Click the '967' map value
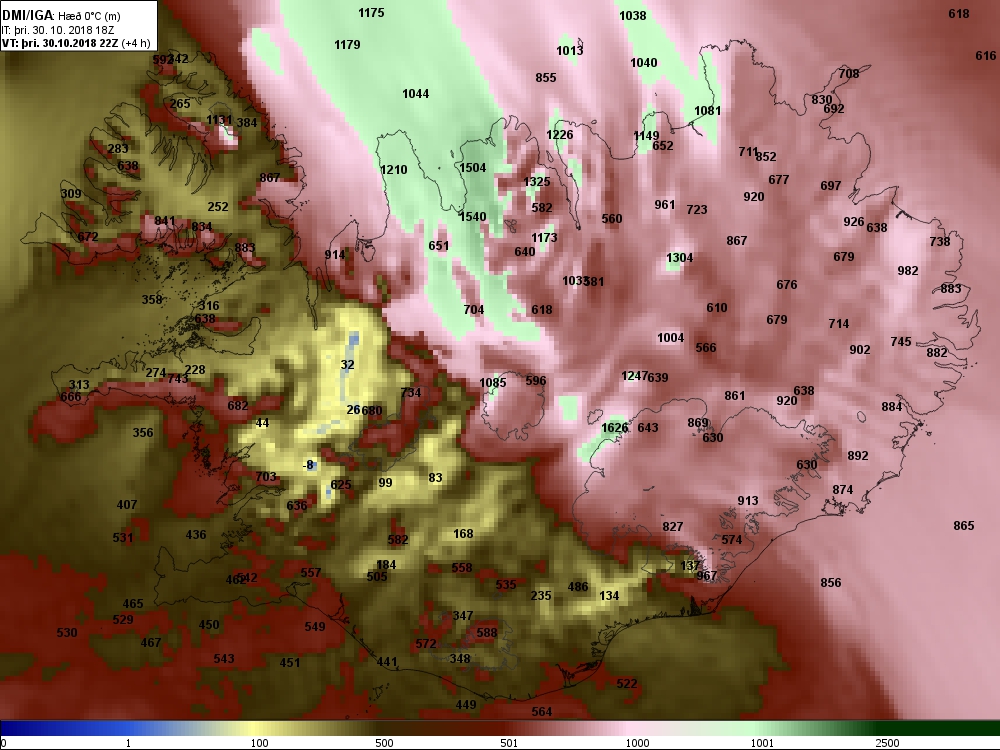 tap(707, 576)
